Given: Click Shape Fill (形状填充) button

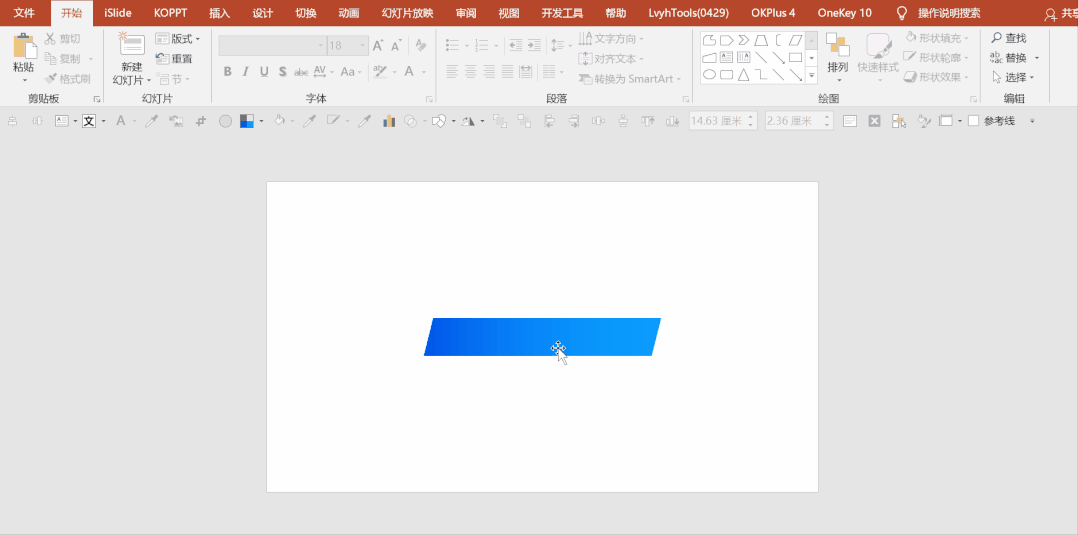Looking at the screenshot, I should [x=936, y=38].
